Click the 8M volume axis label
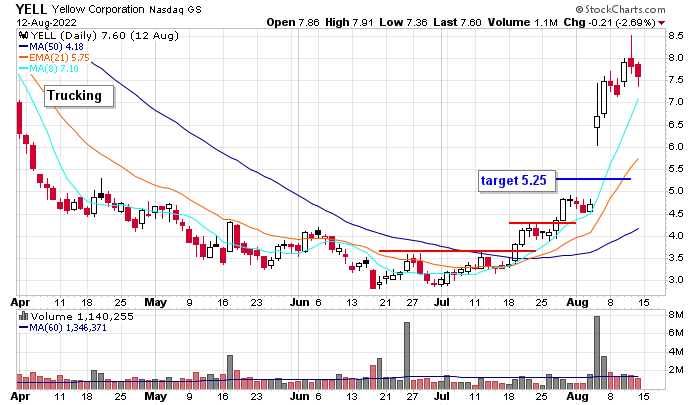 point(676,315)
